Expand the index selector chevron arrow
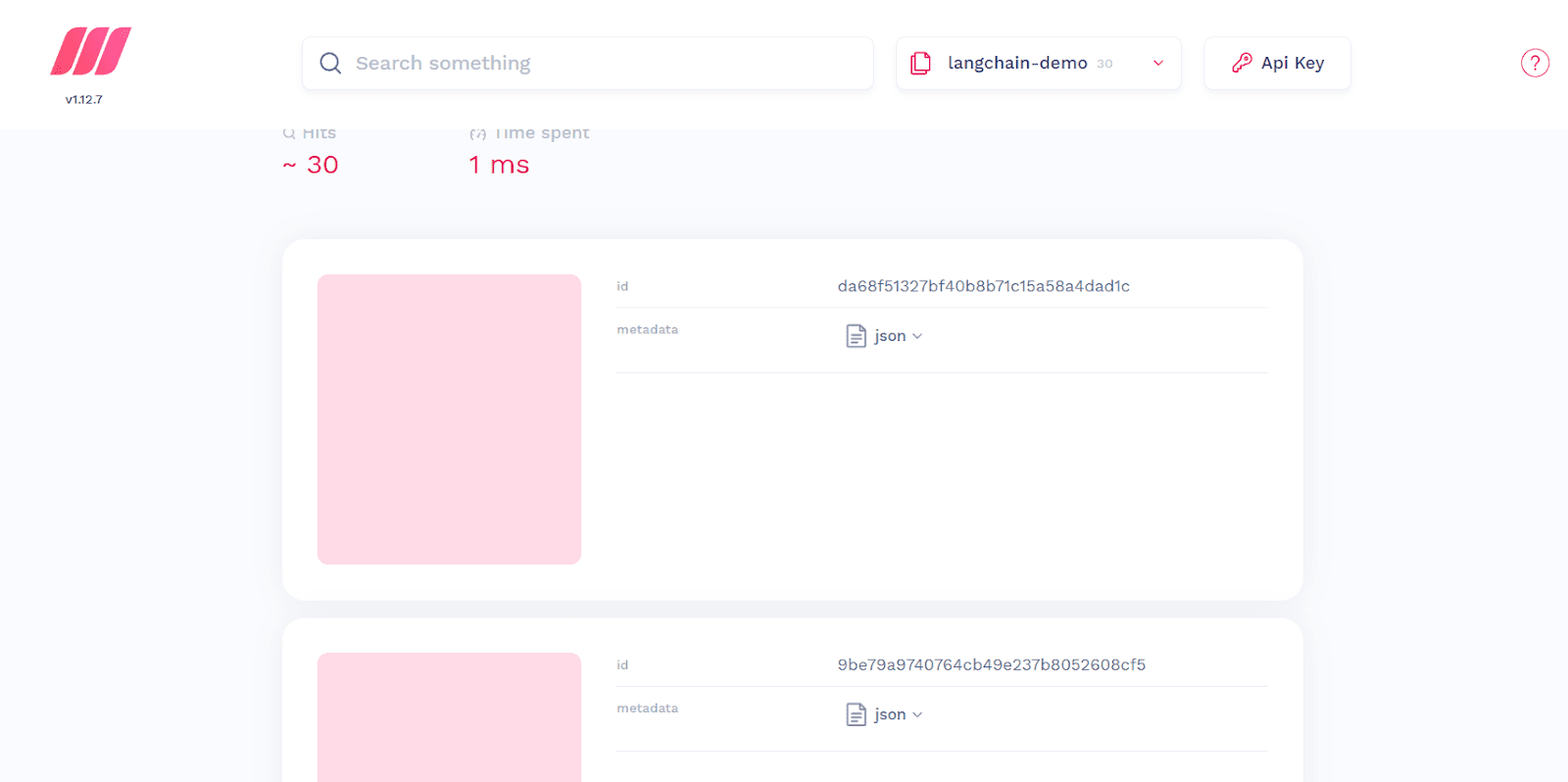This screenshot has height=782, width=1568. tap(1158, 64)
